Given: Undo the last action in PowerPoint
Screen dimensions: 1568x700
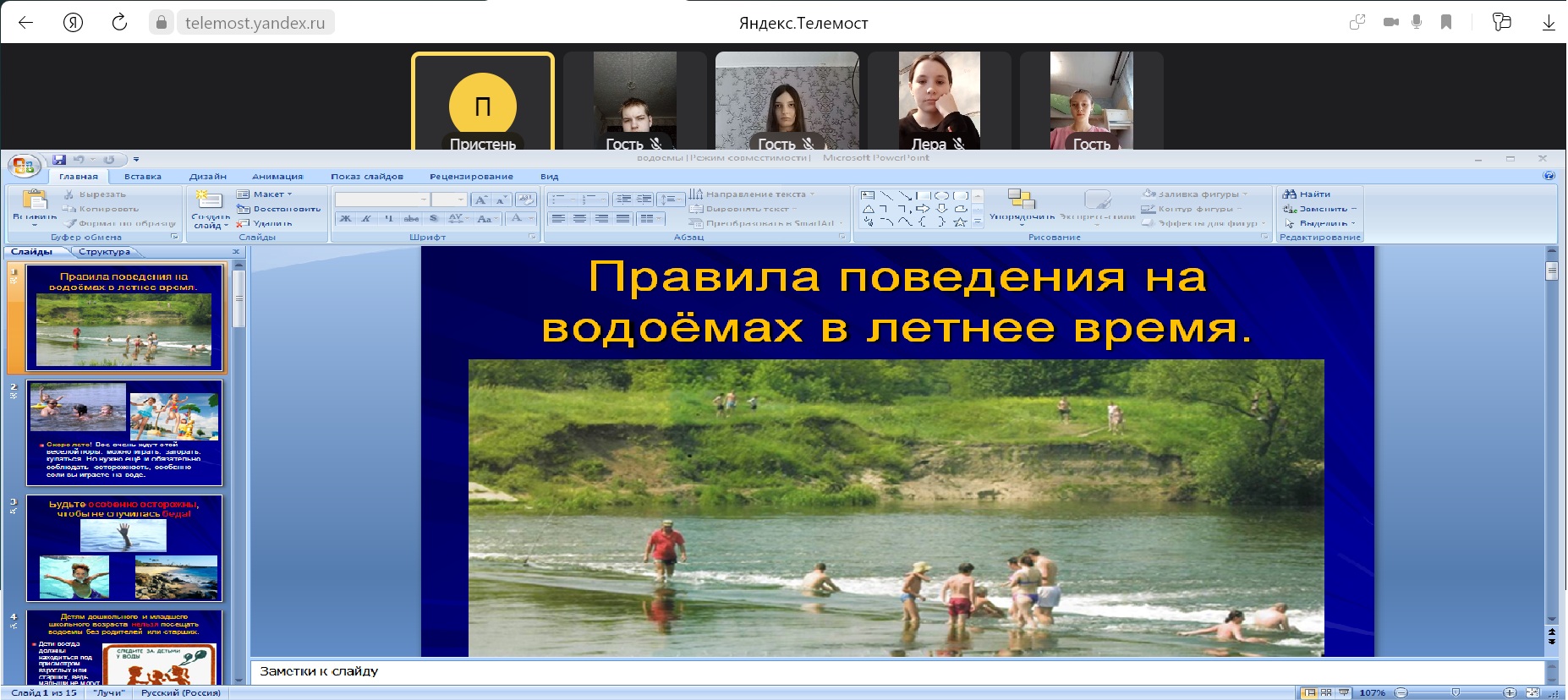Looking at the screenshot, I should (79, 159).
